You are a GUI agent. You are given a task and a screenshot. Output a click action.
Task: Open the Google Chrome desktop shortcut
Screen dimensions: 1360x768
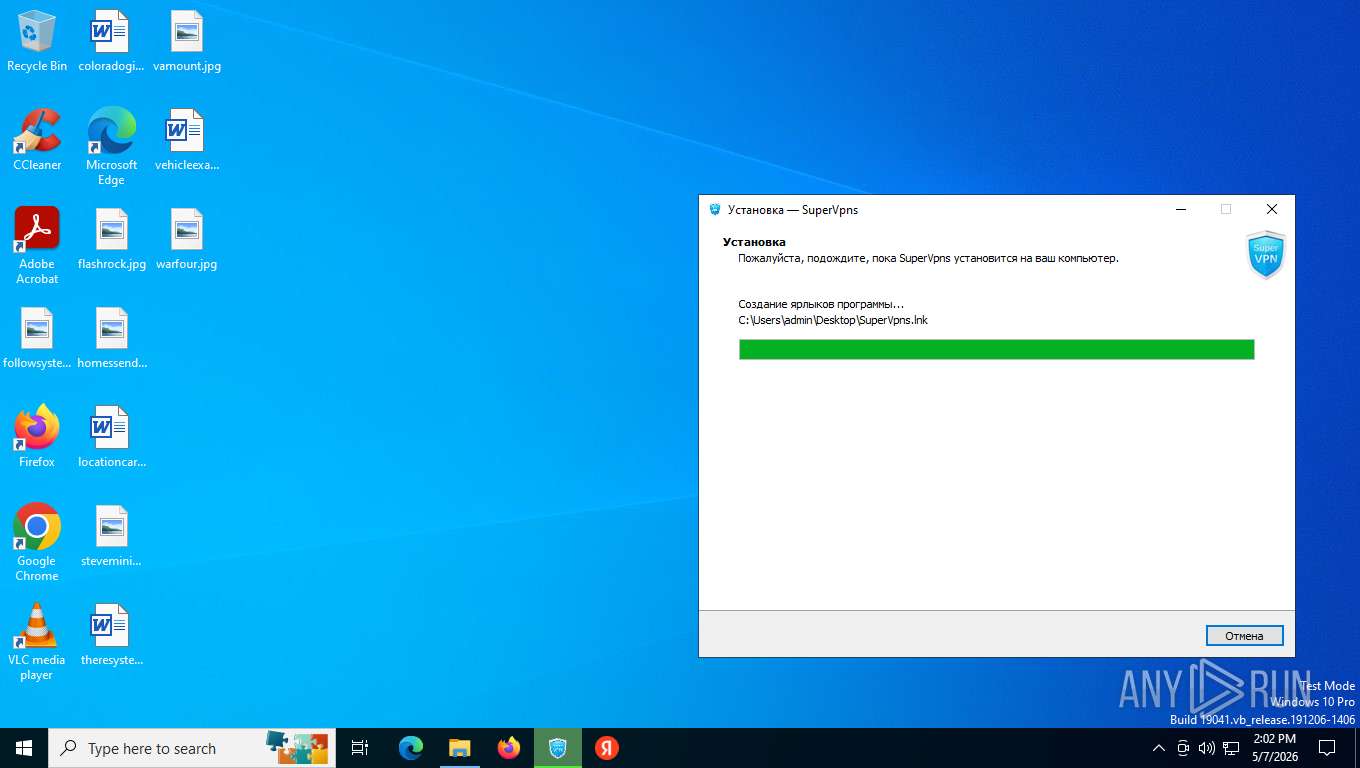click(37, 542)
